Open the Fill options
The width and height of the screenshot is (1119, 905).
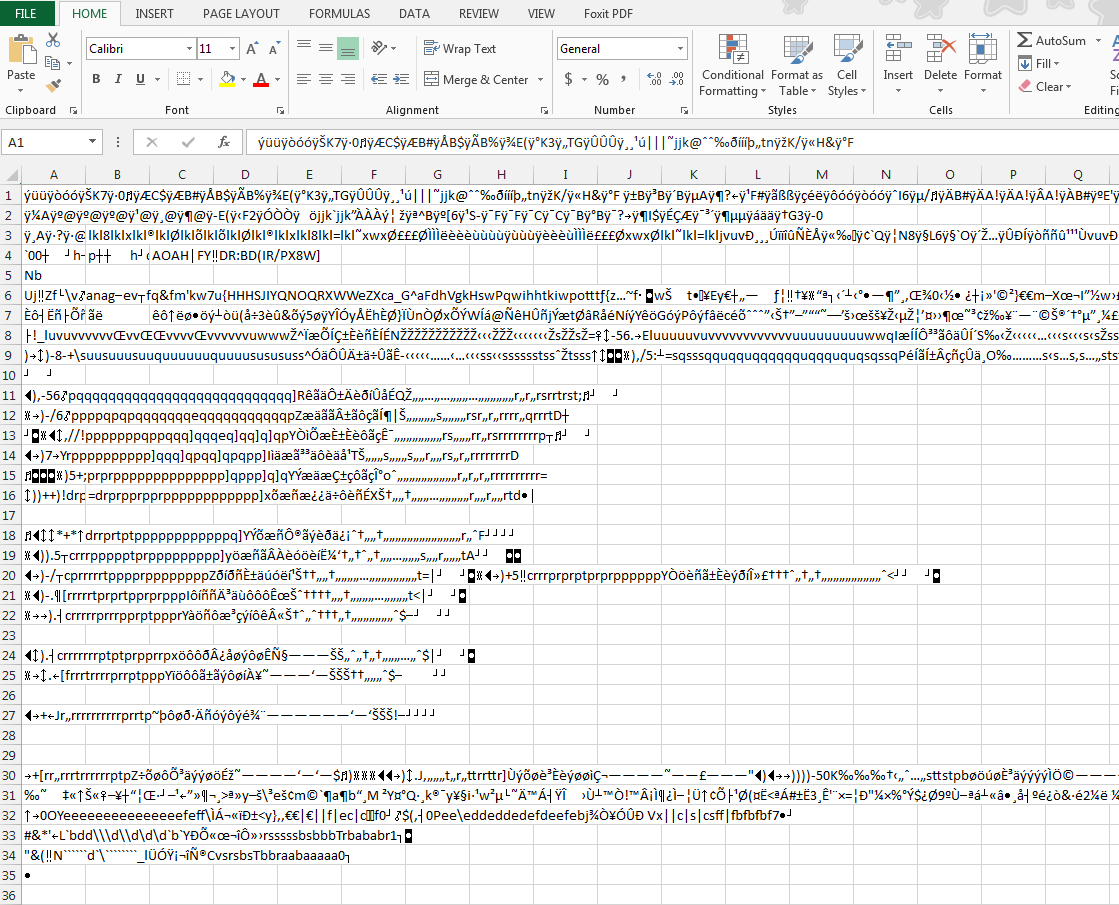(1038, 64)
